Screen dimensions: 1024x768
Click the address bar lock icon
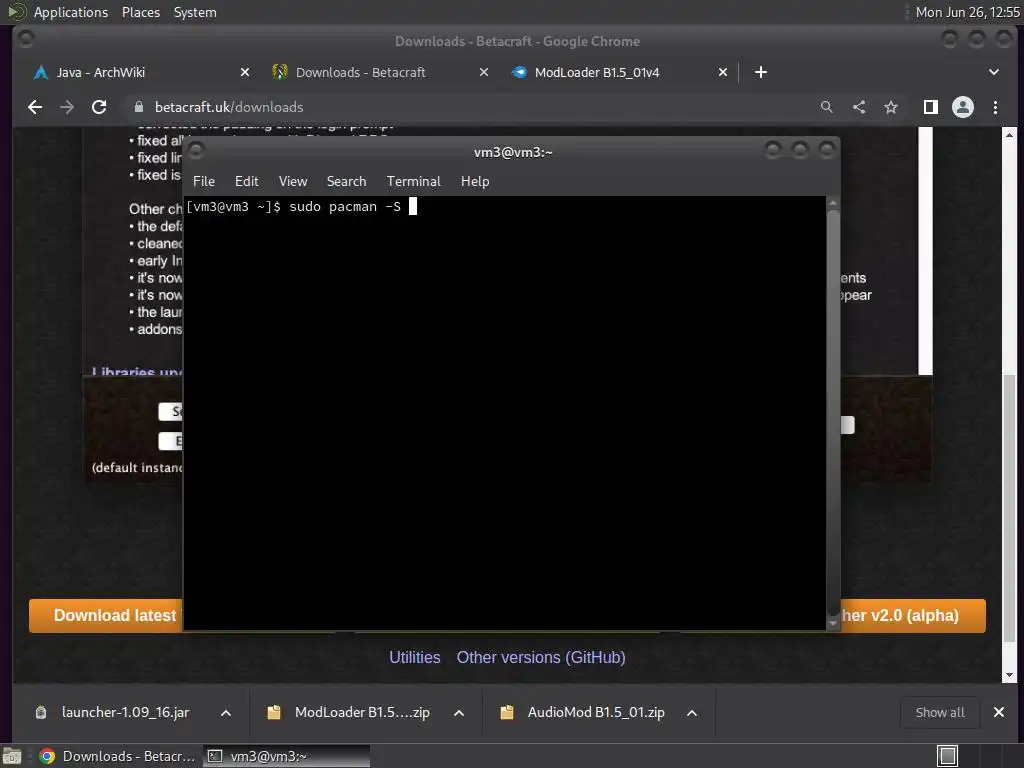coord(138,107)
